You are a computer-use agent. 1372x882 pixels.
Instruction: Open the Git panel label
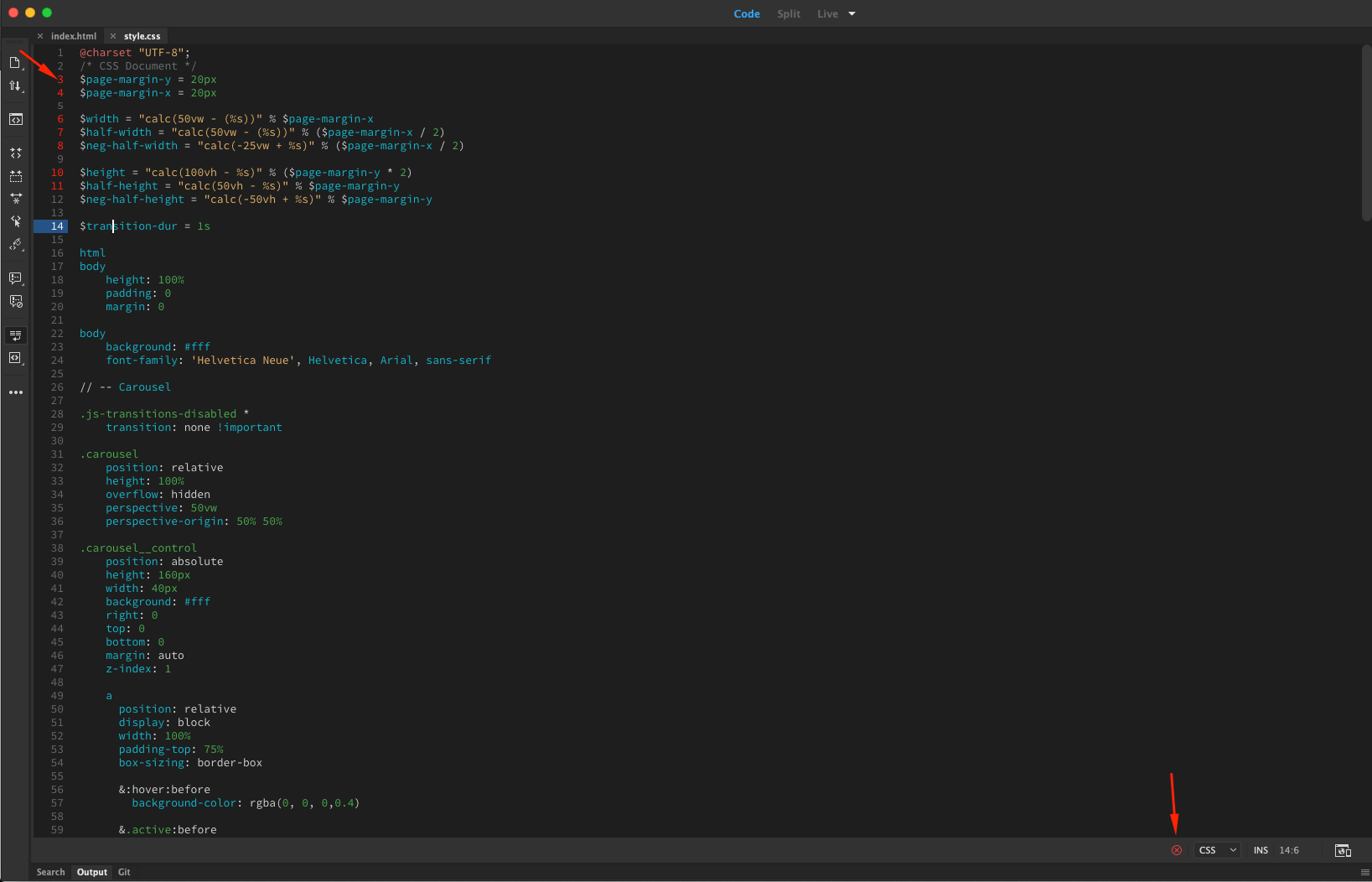[124, 872]
